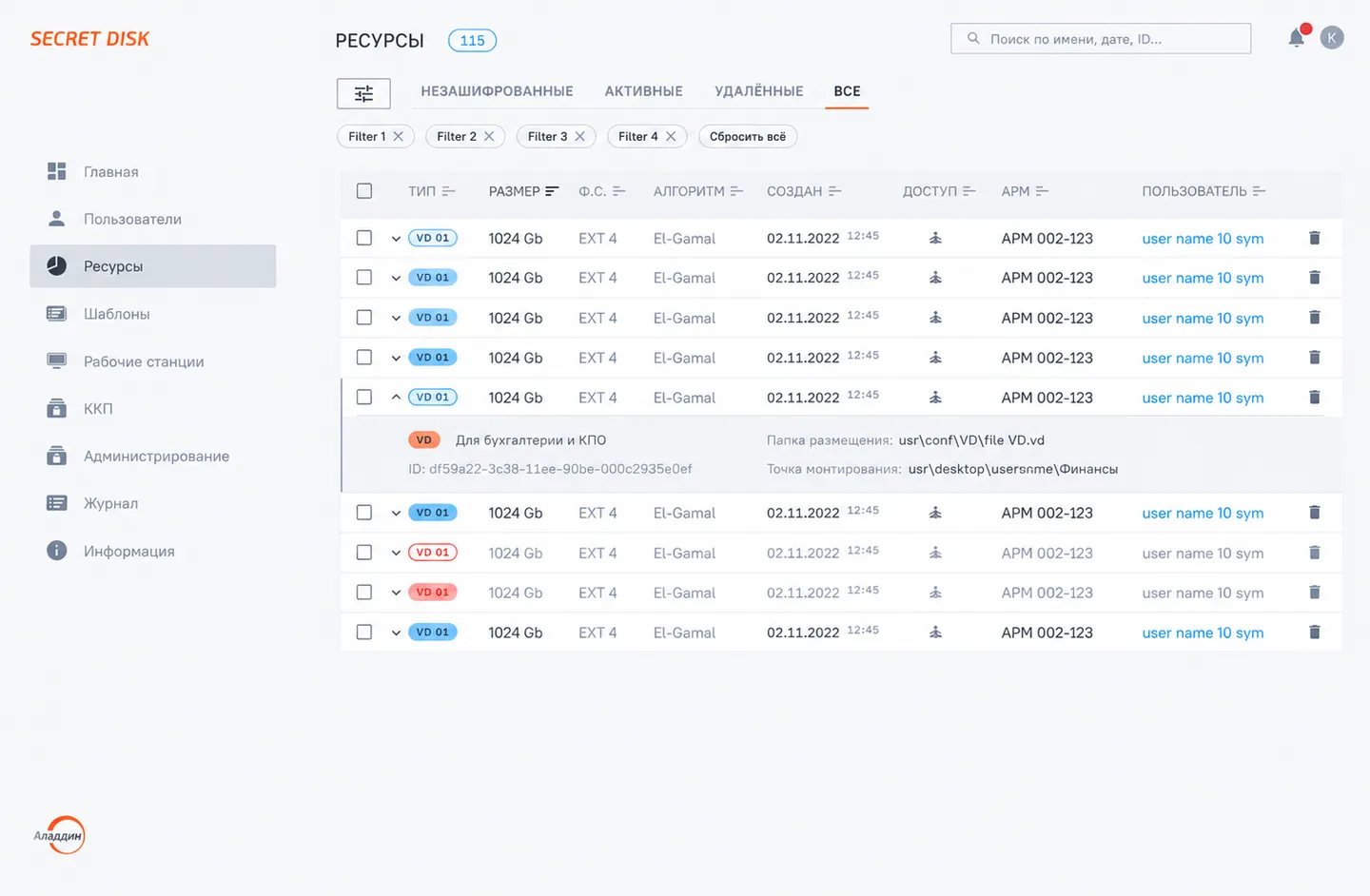Click the Пользователи person icon in sidebar
This screenshot has height=896, width=1370.
(x=57, y=219)
